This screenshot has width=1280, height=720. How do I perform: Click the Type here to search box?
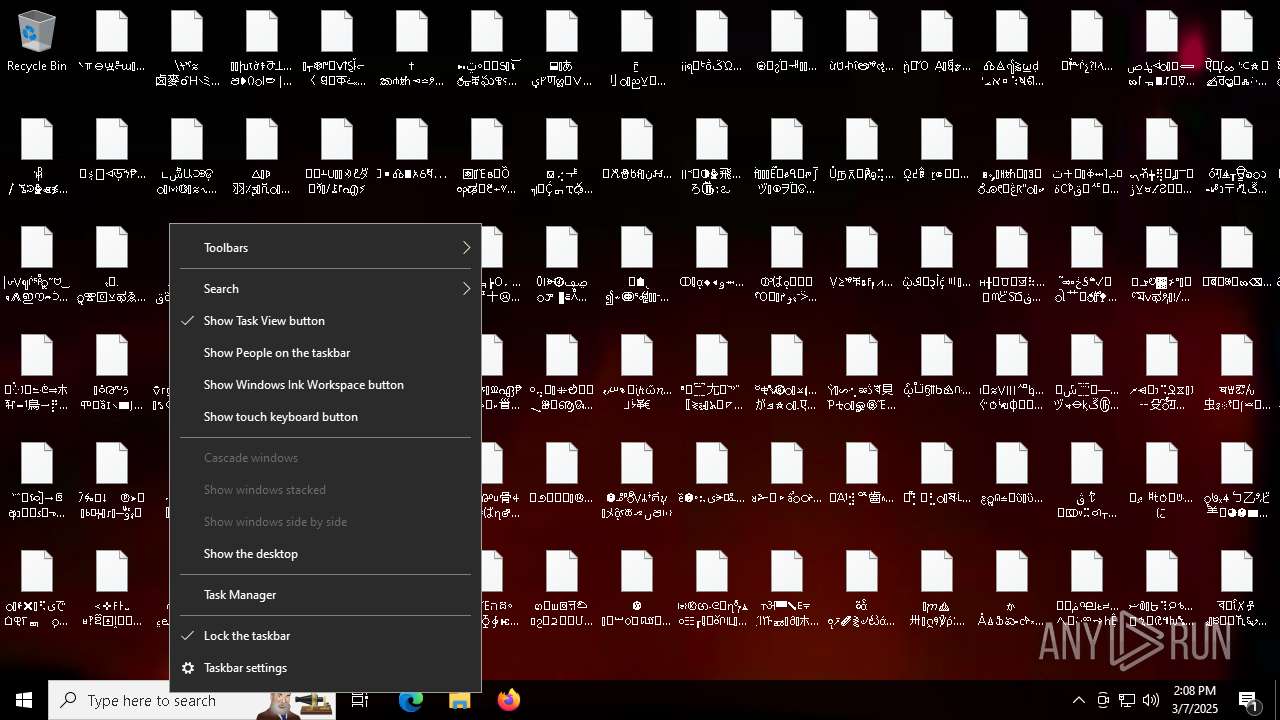(x=192, y=700)
